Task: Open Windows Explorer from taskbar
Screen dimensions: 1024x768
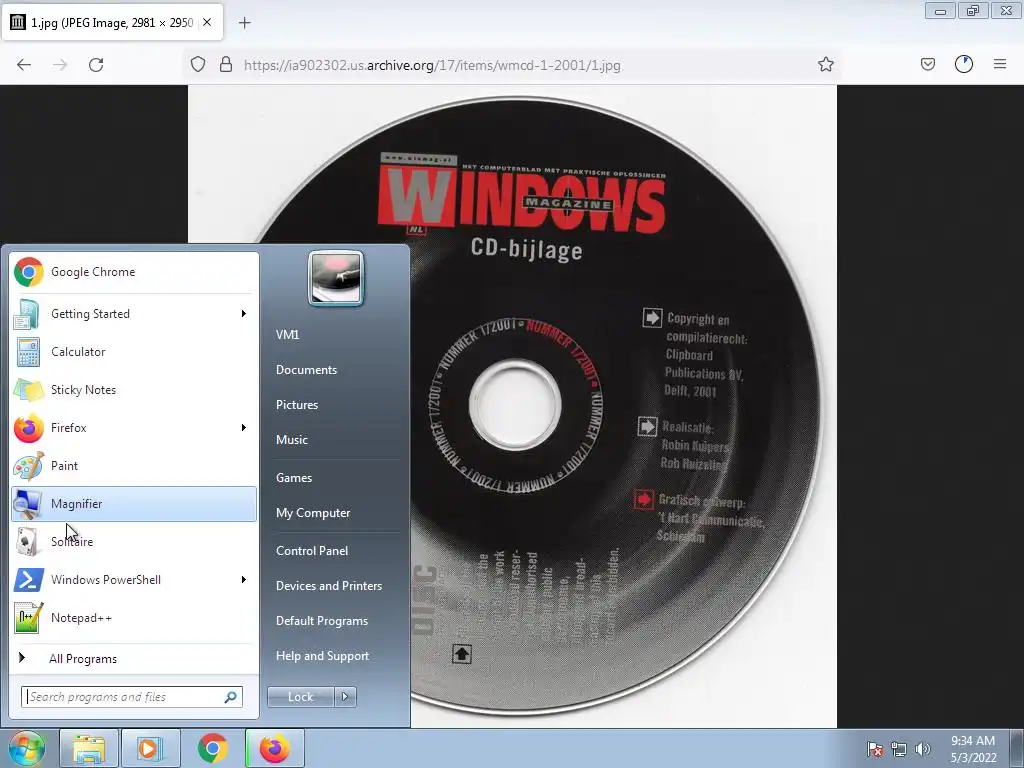Action: pyautogui.click(x=89, y=748)
